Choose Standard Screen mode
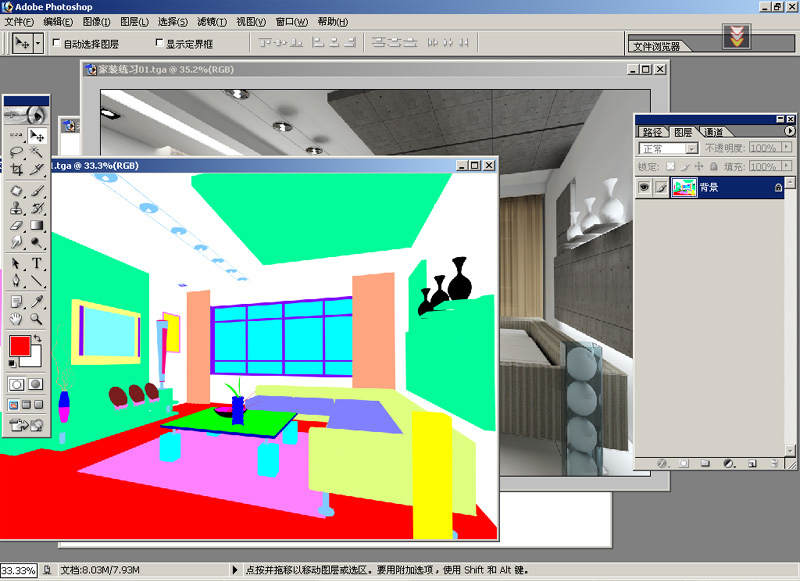This screenshot has height=581, width=800. (x=14, y=405)
